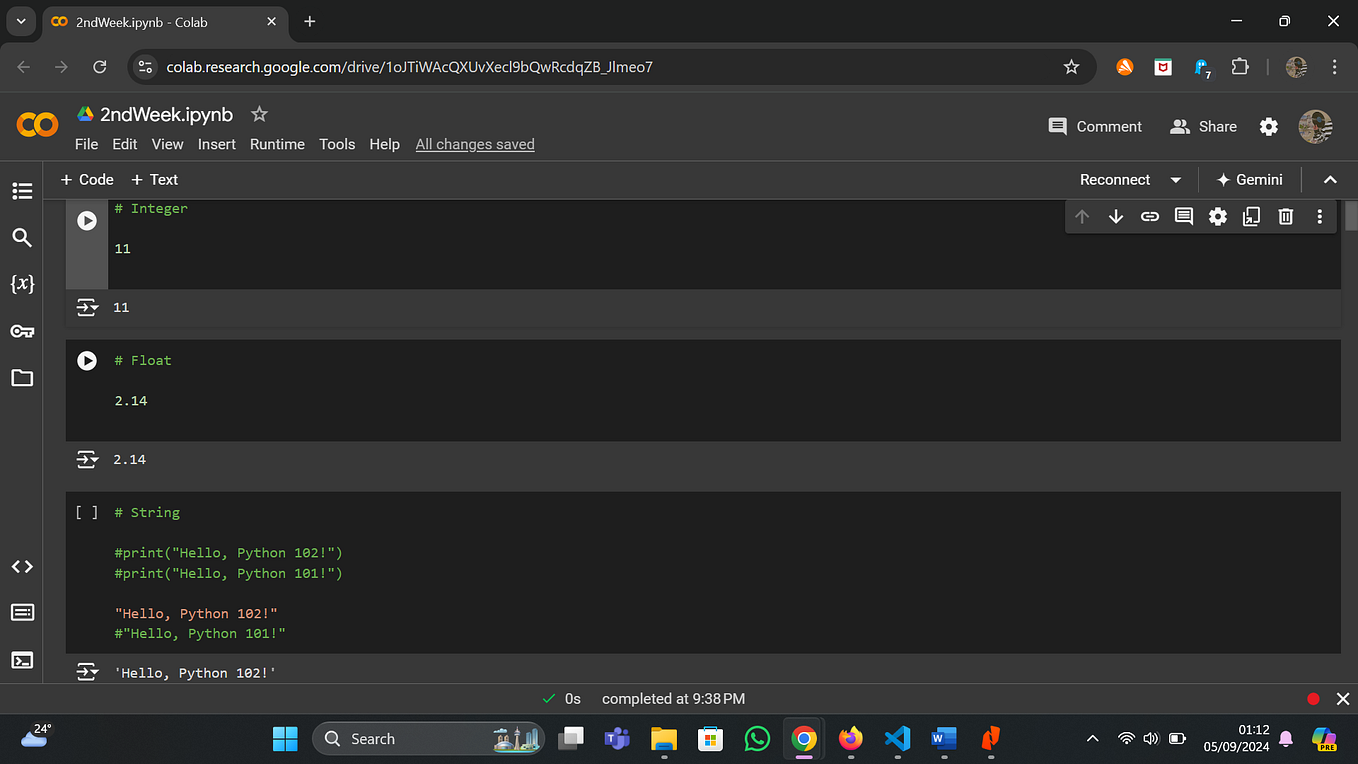Image resolution: width=1358 pixels, height=764 pixels.
Task: Open the Runtime menu
Action: pyautogui.click(x=277, y=144)
